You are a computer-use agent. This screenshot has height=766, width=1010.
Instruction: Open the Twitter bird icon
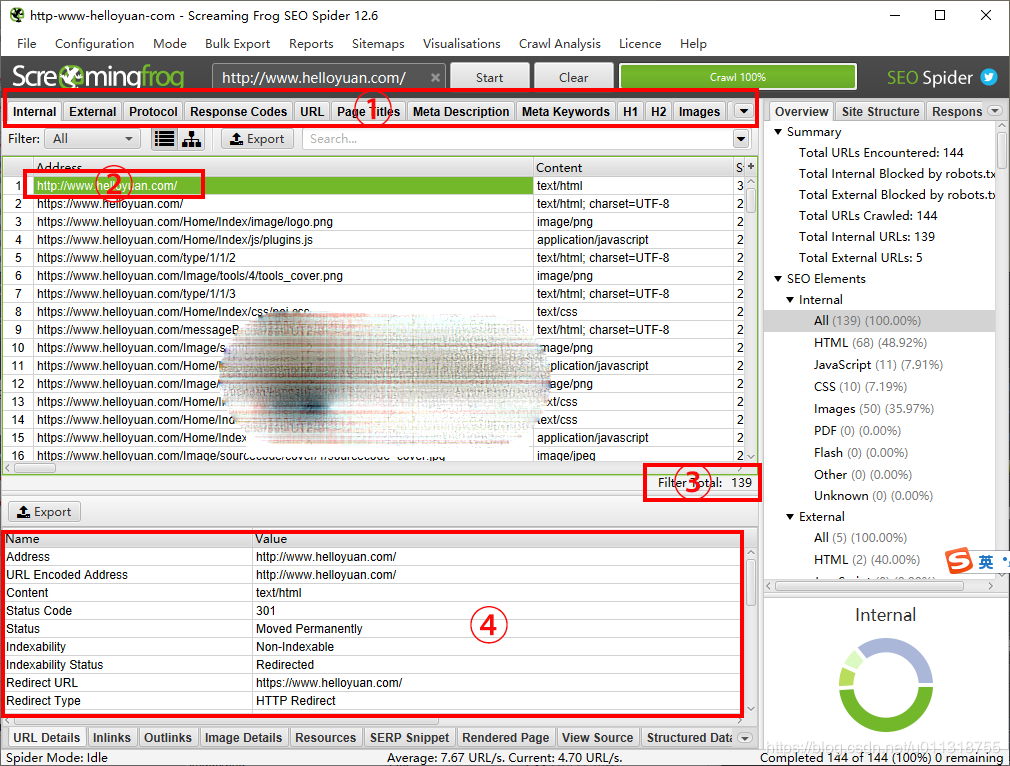(989, 77)
